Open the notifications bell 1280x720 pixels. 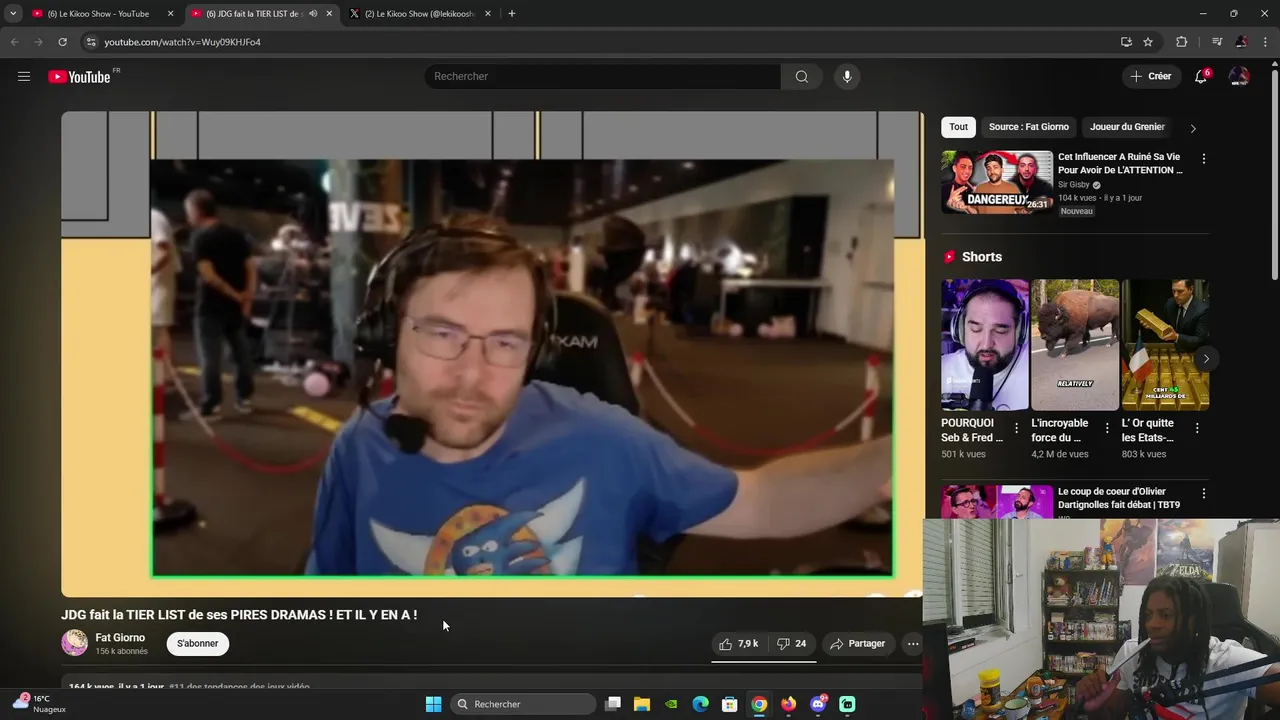(x=1201, y=76)
